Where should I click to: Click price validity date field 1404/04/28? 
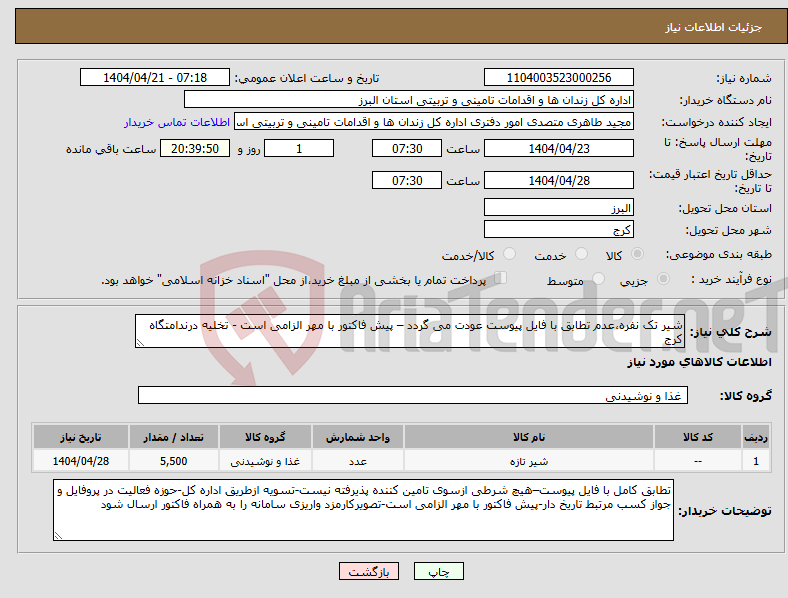[558, 180]
